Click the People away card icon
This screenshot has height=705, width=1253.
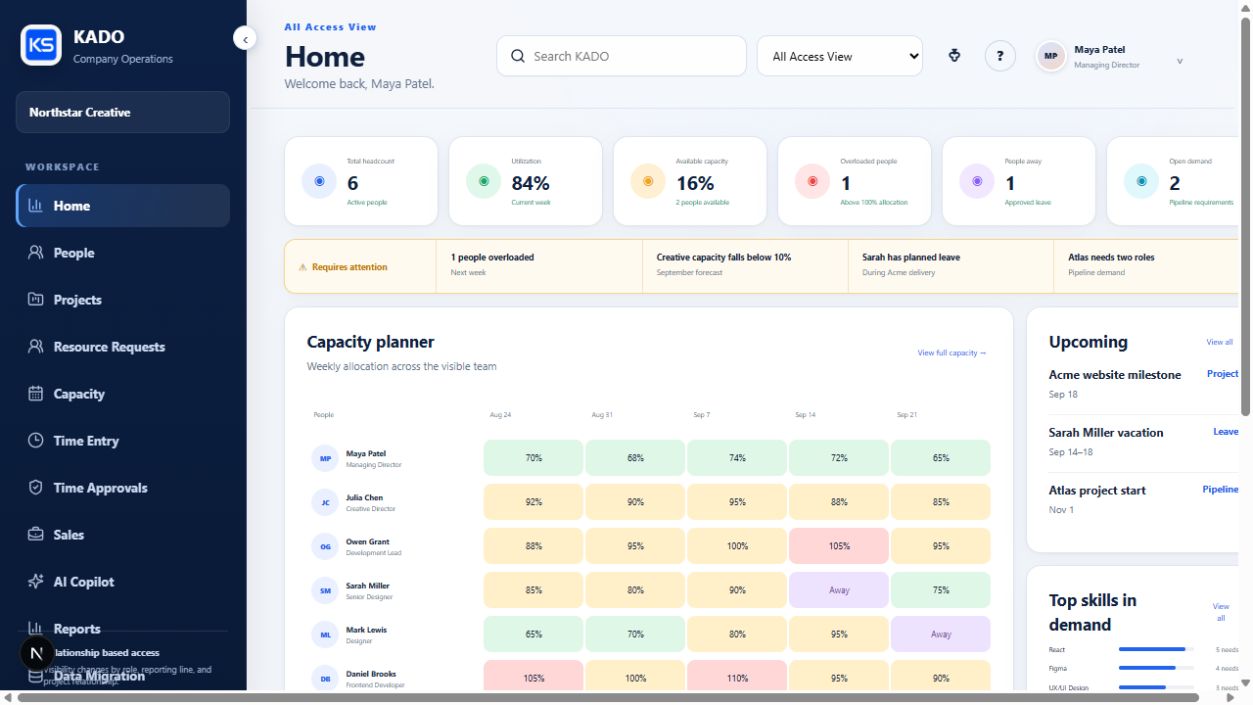click(977, 181)
